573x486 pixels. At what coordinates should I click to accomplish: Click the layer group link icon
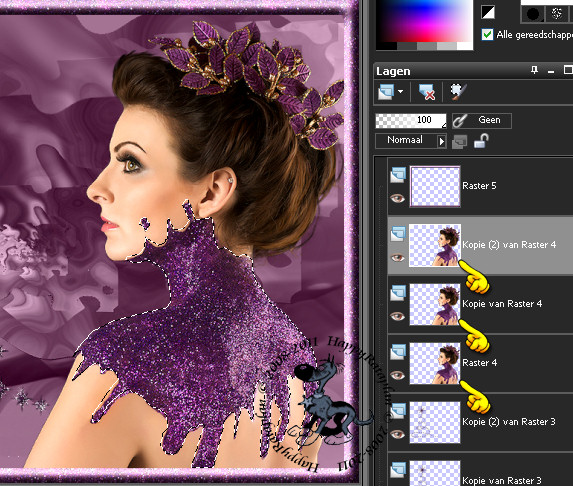coord(459,141)
